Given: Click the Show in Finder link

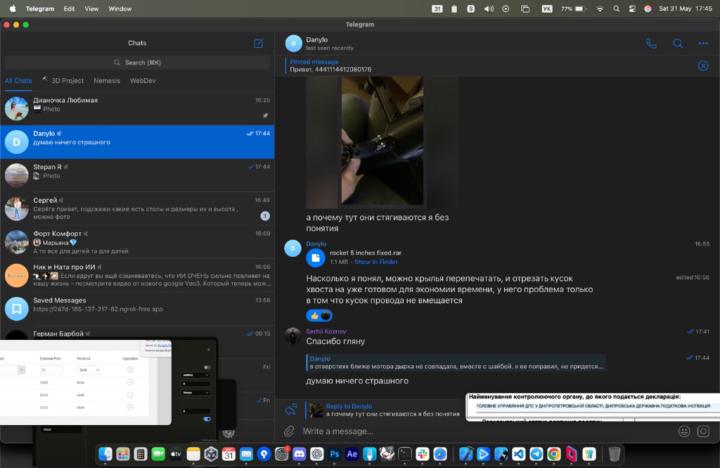Looking at the screenshot, I should point(376,262).
